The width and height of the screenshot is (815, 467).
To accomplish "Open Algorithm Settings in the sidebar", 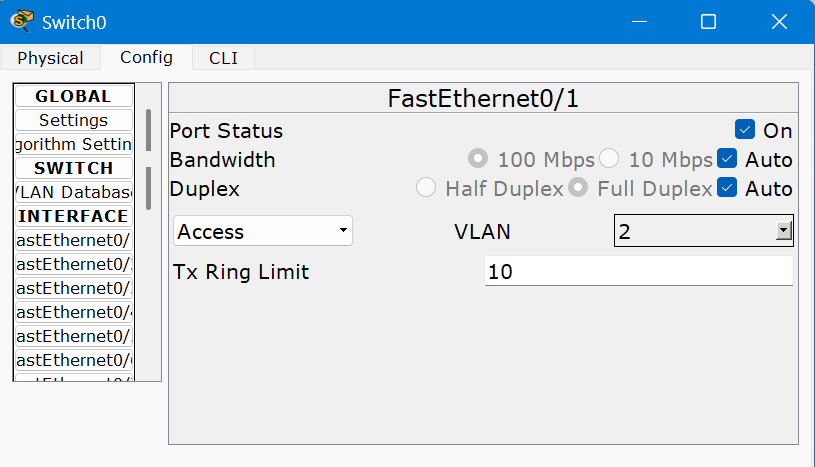I will click(73, 144).
